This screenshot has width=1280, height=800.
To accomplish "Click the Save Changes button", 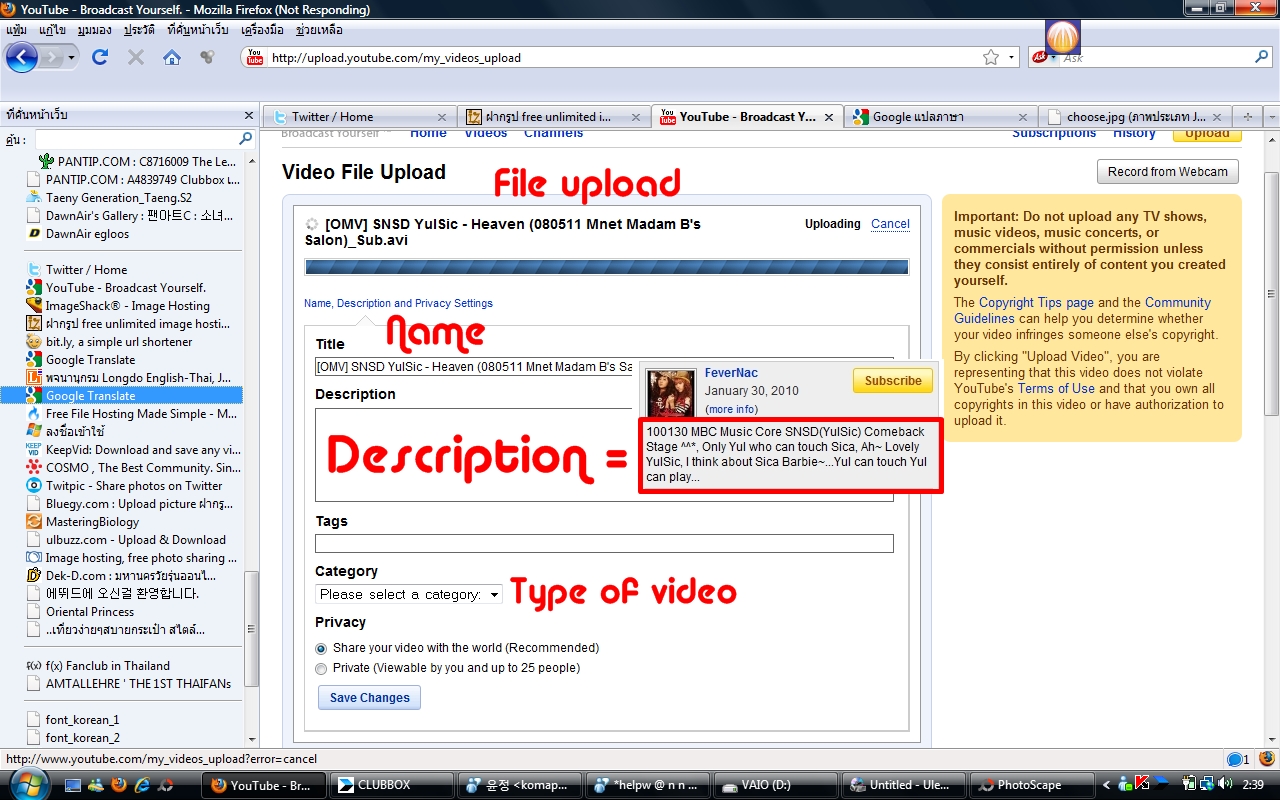I will tap(369, 698).
